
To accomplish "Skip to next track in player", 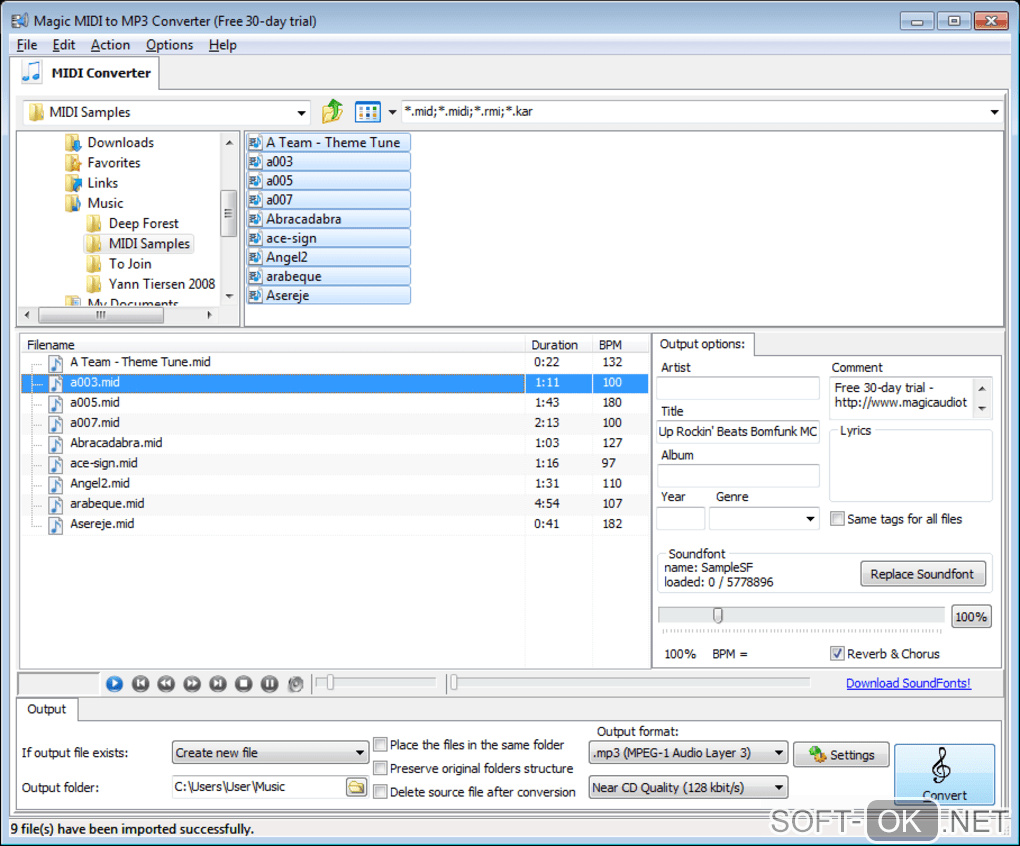I will [218, 683].
